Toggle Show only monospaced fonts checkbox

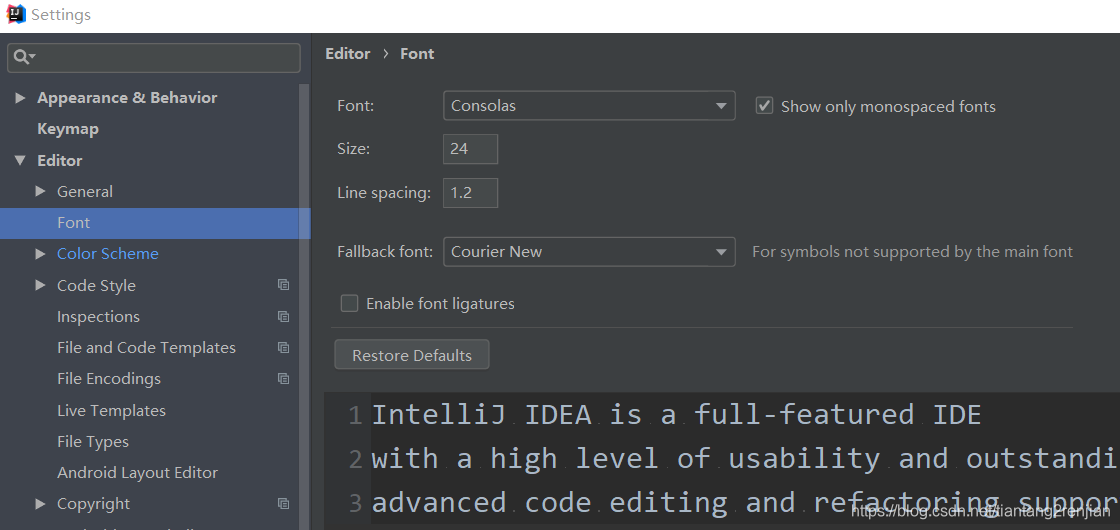click(764, 106)
